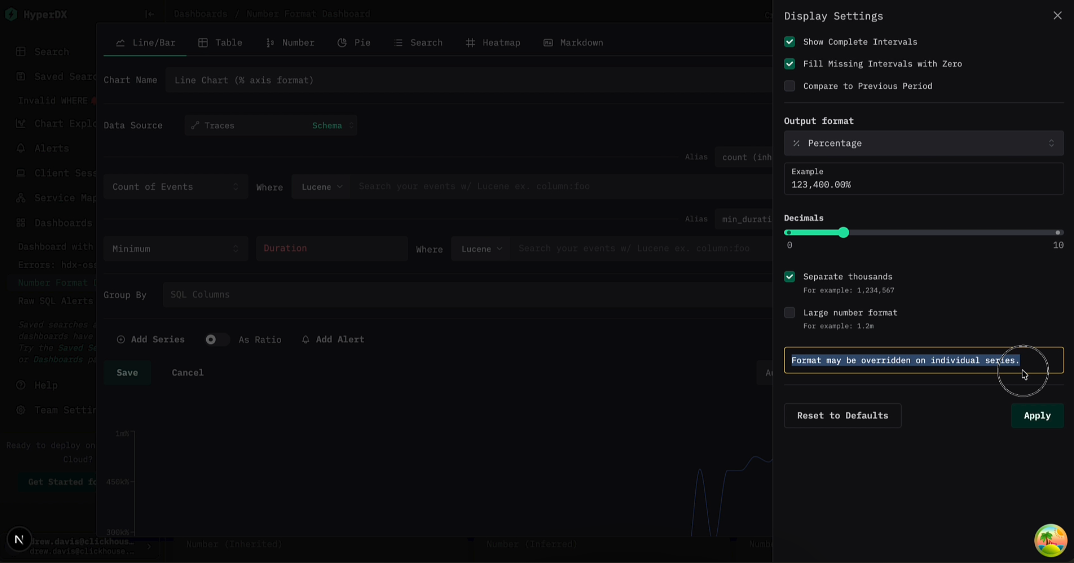Toggle the As Ratio switch
The height and width of the screenshot is (563, 1074).
point(216,340)
